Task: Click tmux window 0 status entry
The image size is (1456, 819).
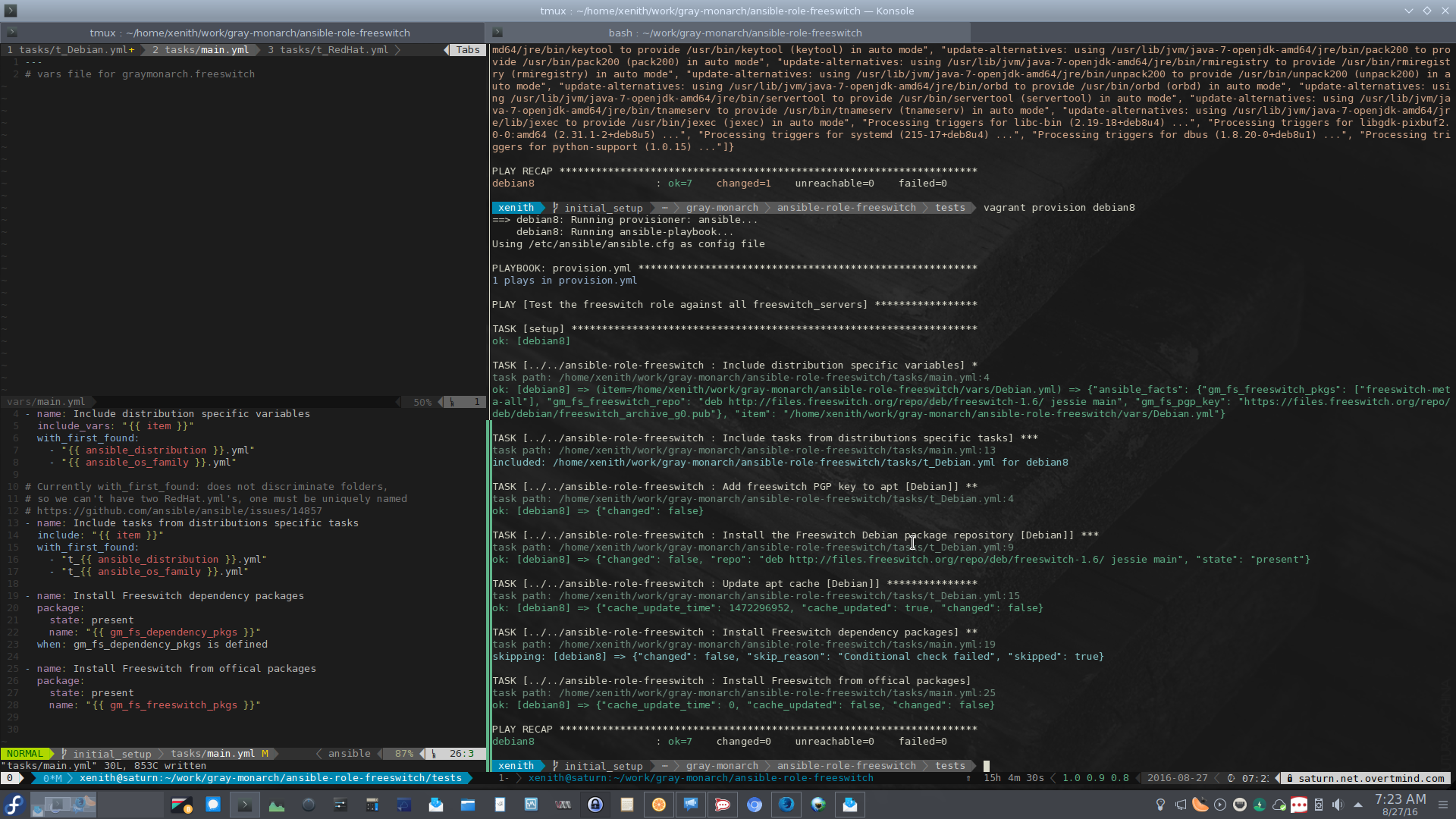Action: pos(10,778)
